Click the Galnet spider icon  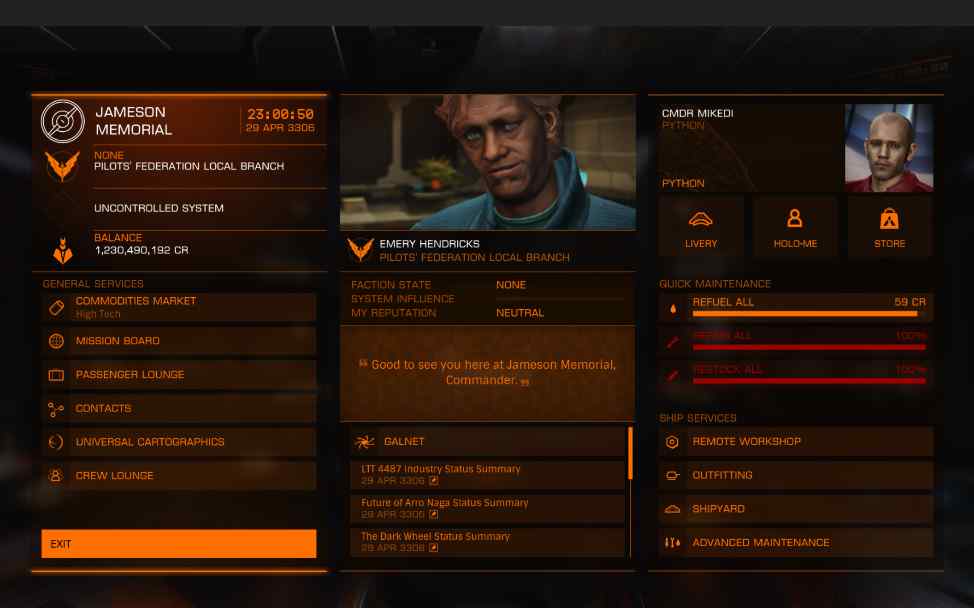(364, 442)
